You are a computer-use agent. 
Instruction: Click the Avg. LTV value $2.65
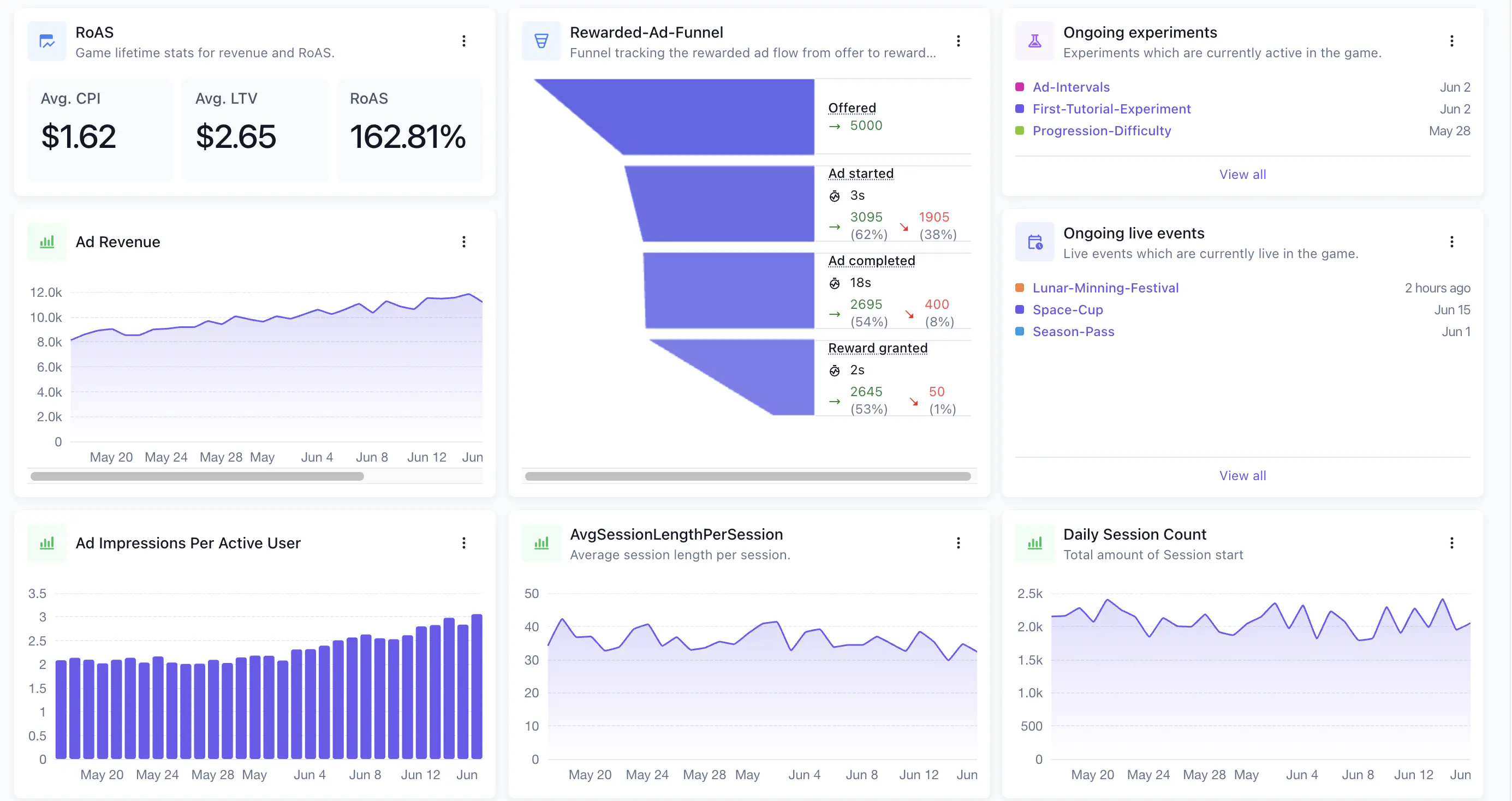coord(235,137)
